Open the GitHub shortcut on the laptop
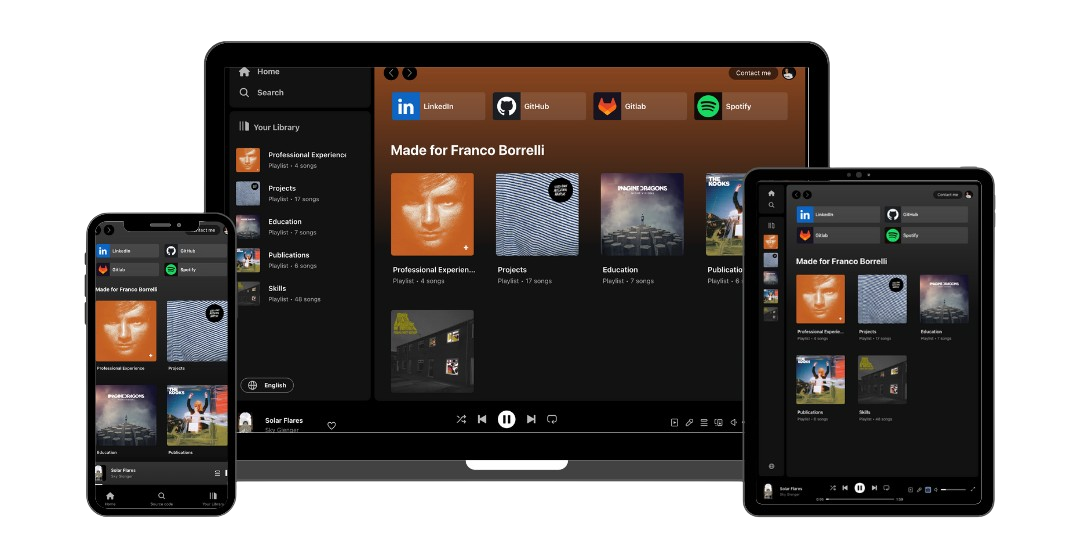The width and height of the screenshot is (1079, 553). click(x=539, y=106)
